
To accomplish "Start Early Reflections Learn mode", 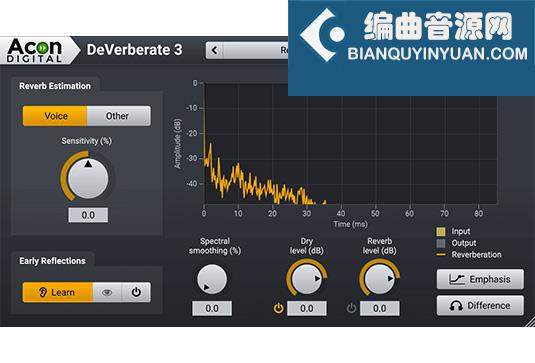I will coord(58,292).
